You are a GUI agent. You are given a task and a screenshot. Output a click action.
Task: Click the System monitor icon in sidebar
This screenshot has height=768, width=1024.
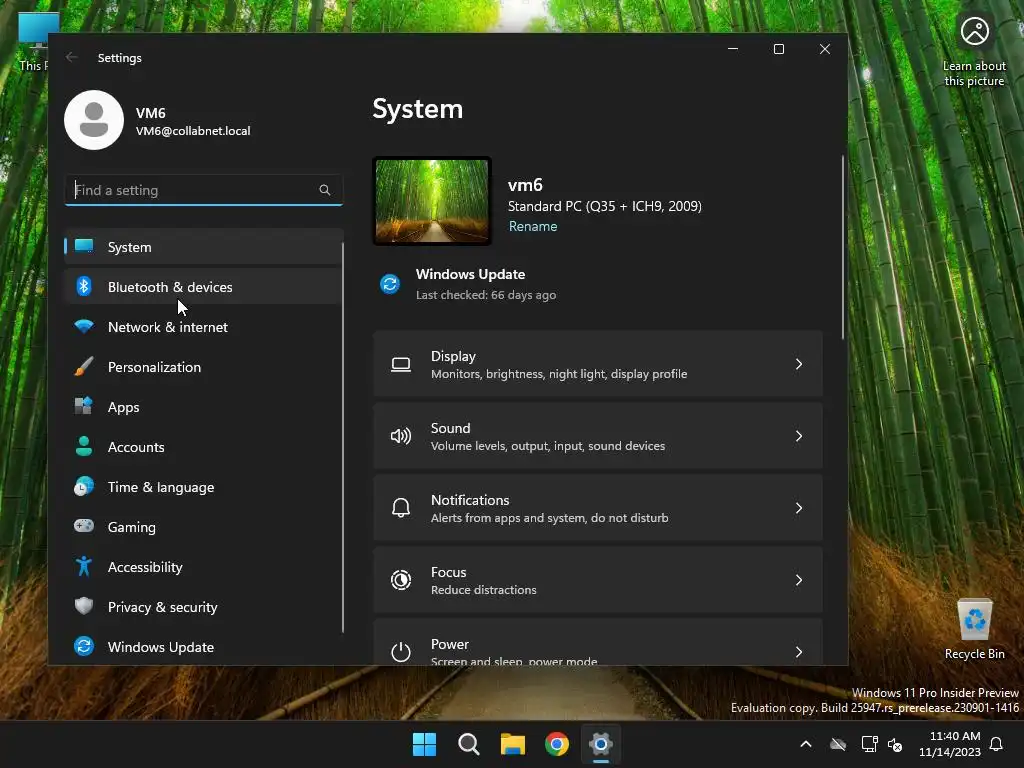(84, 246)
